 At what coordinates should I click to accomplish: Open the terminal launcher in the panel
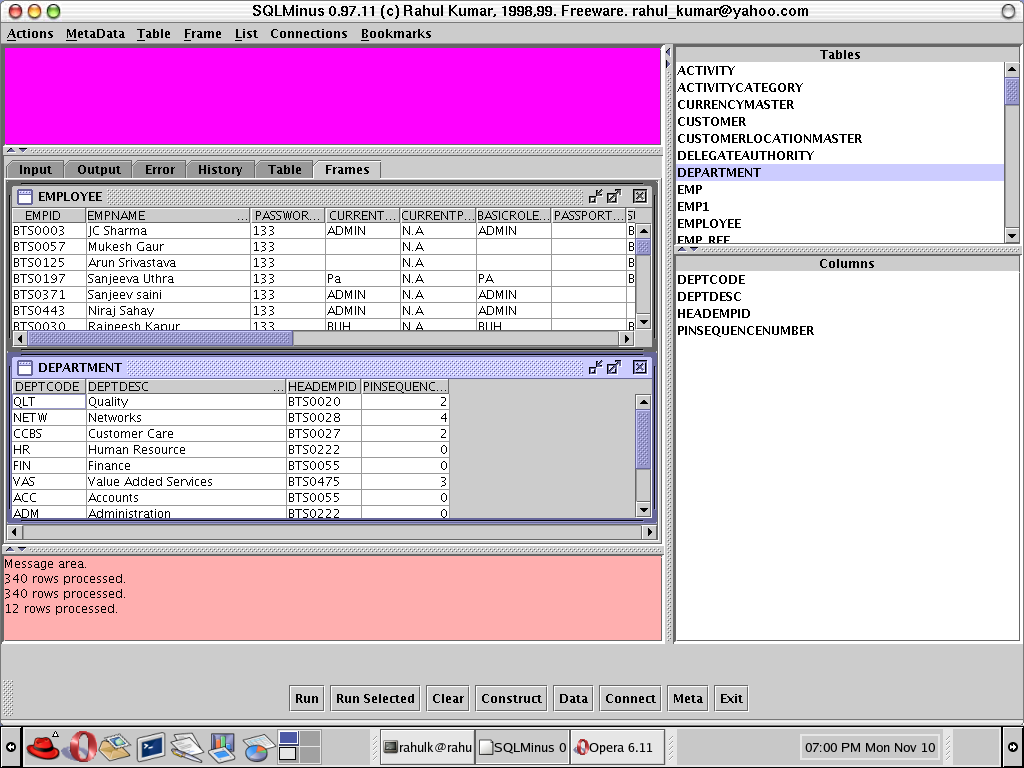pos(151,746)
